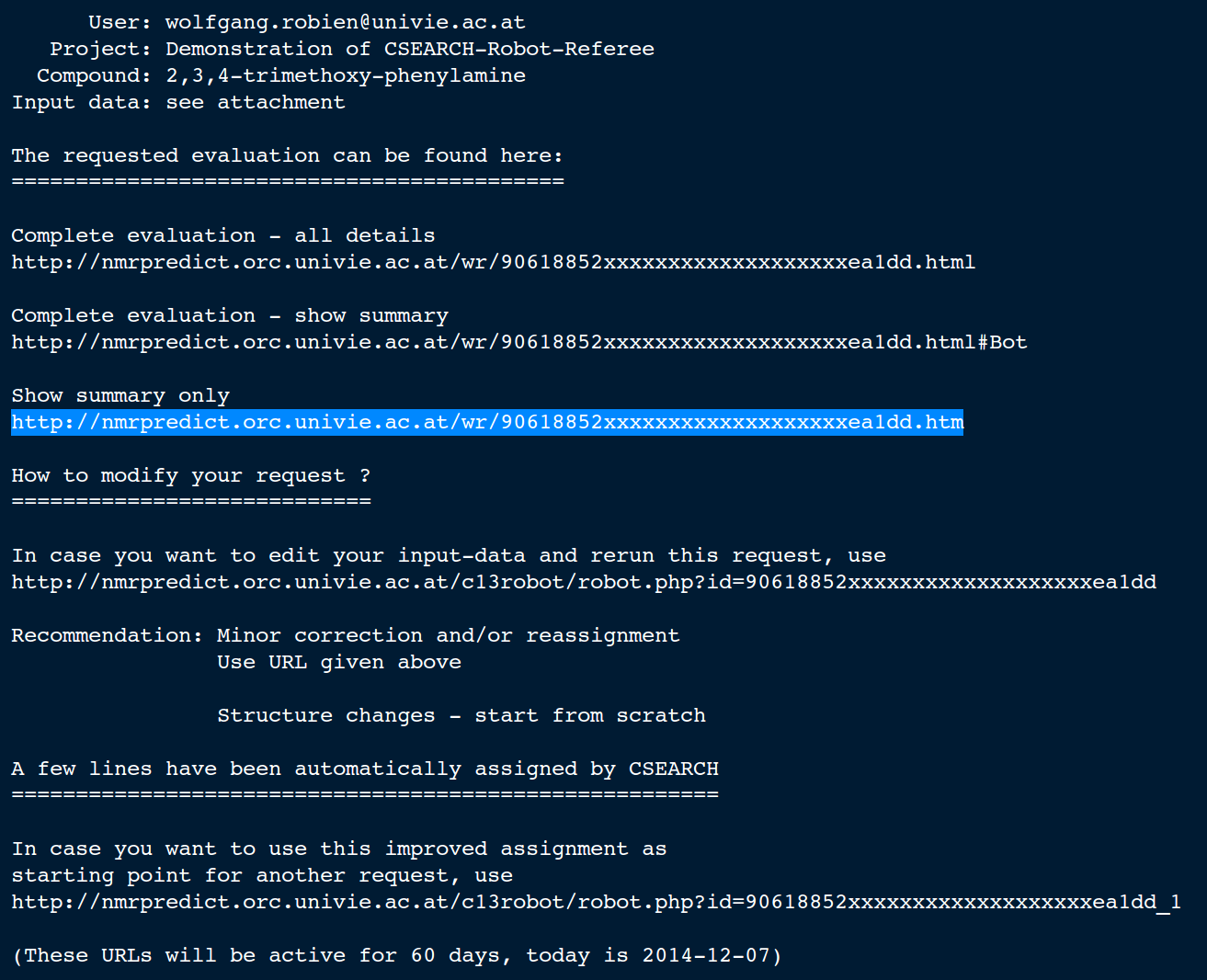1207x980 pixels.
Task: Click the 'Recommendation:' label
Action: [107, 635]
